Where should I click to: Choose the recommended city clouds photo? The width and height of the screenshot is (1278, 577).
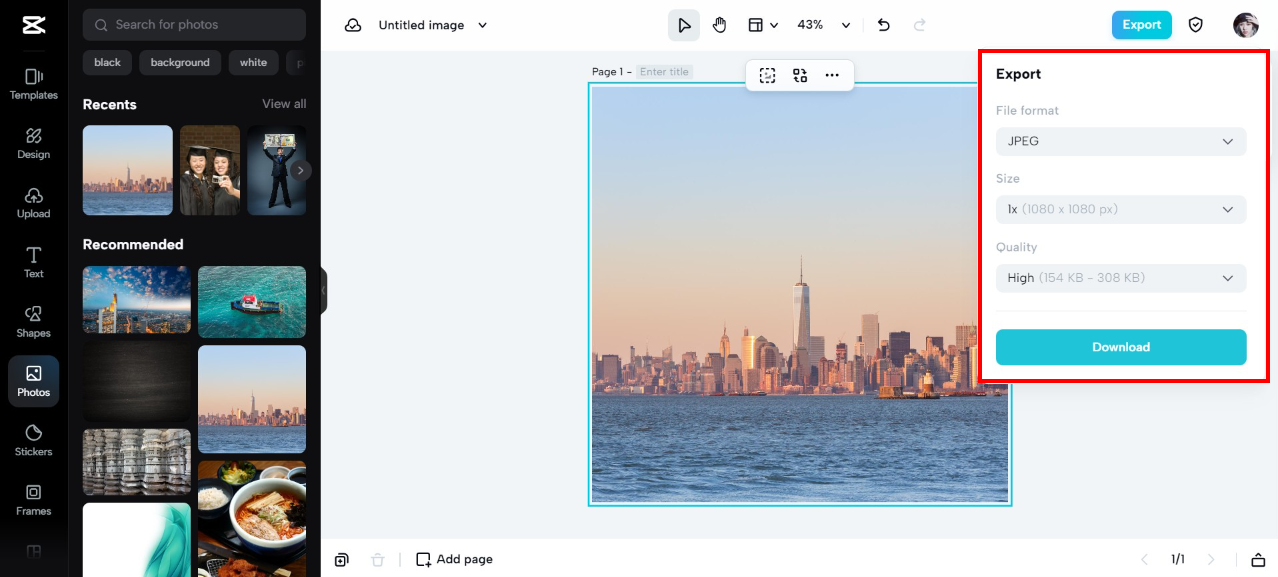pyautogui.click(x=137, y=300)
